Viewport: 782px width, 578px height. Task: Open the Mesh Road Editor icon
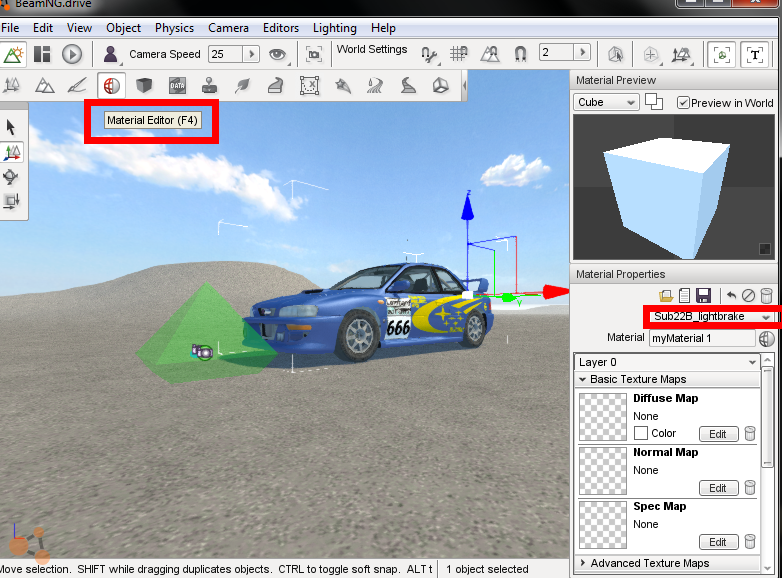click(275, 85)
